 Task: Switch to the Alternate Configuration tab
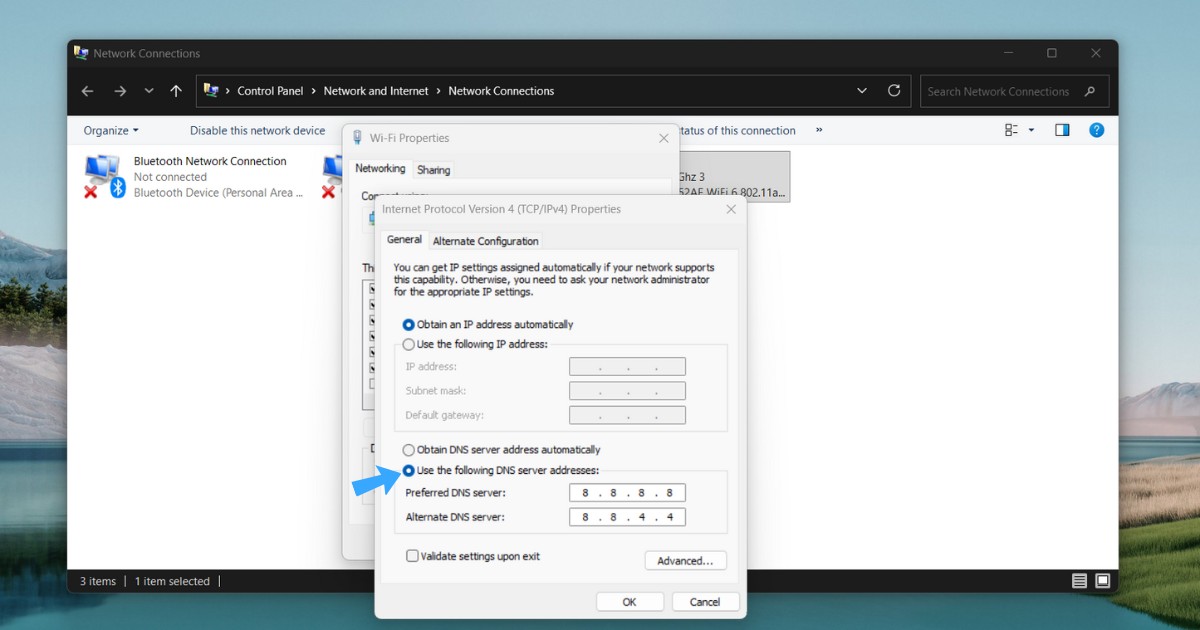tap(485, 241)
